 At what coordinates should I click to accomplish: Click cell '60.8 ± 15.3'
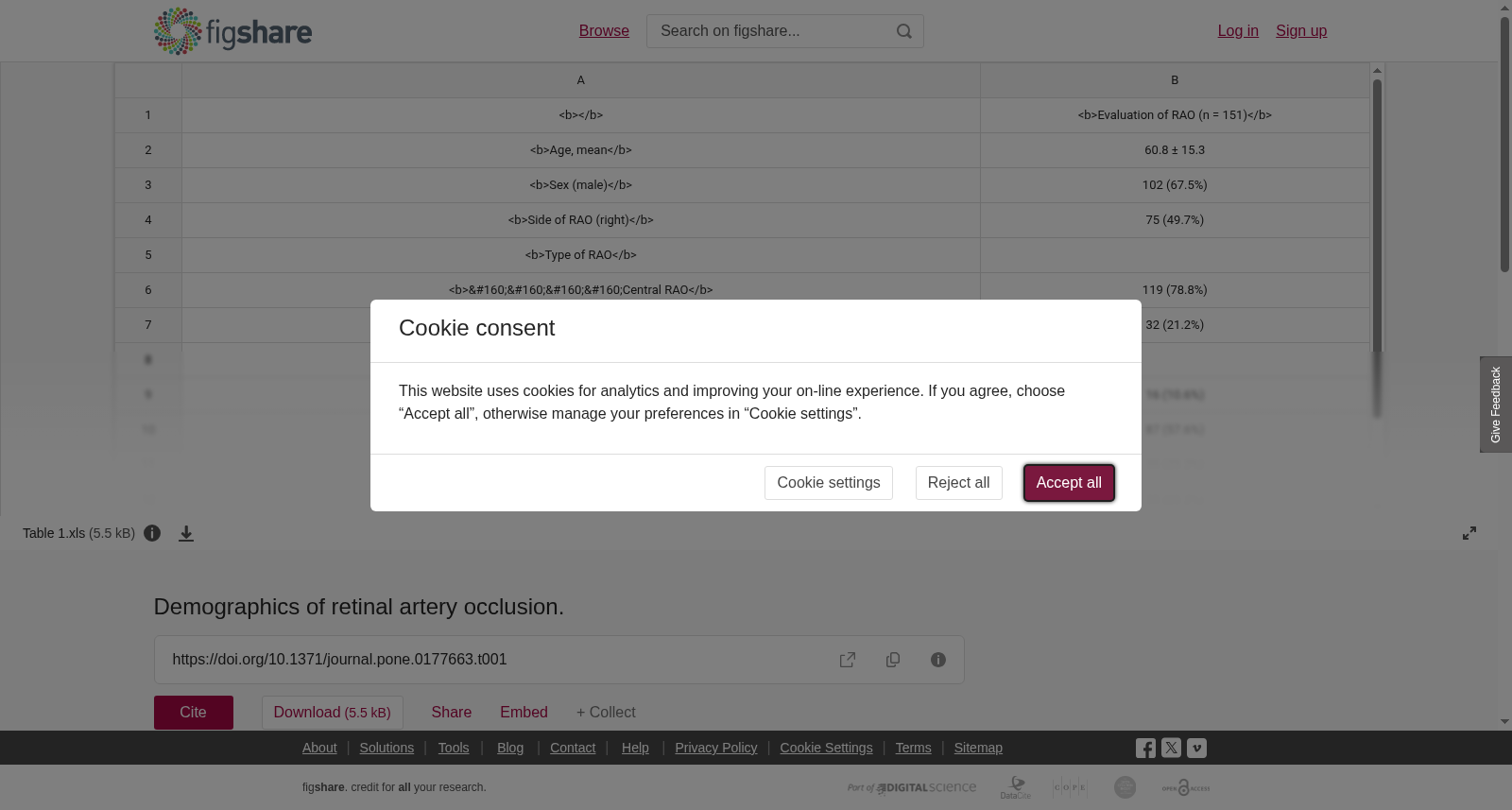pos(1175,150)
